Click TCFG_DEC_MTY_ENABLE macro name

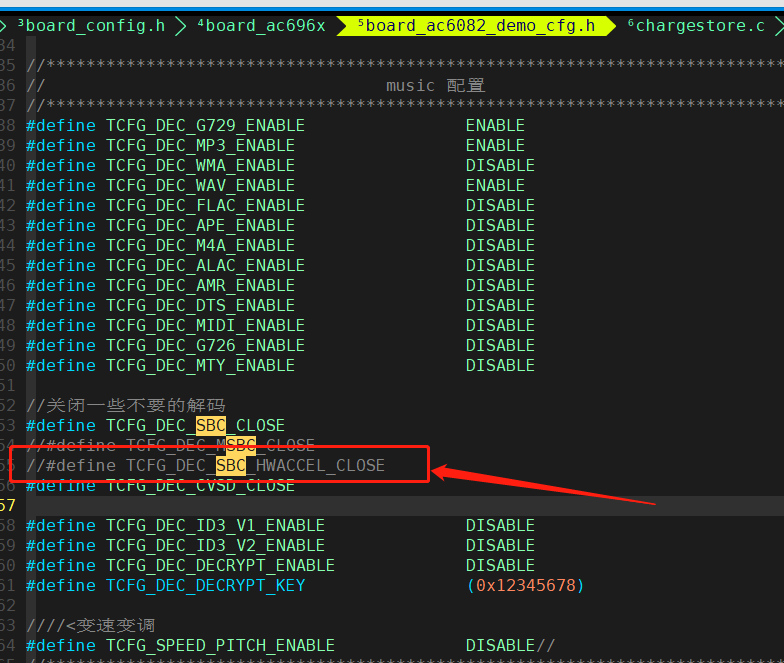200,366
